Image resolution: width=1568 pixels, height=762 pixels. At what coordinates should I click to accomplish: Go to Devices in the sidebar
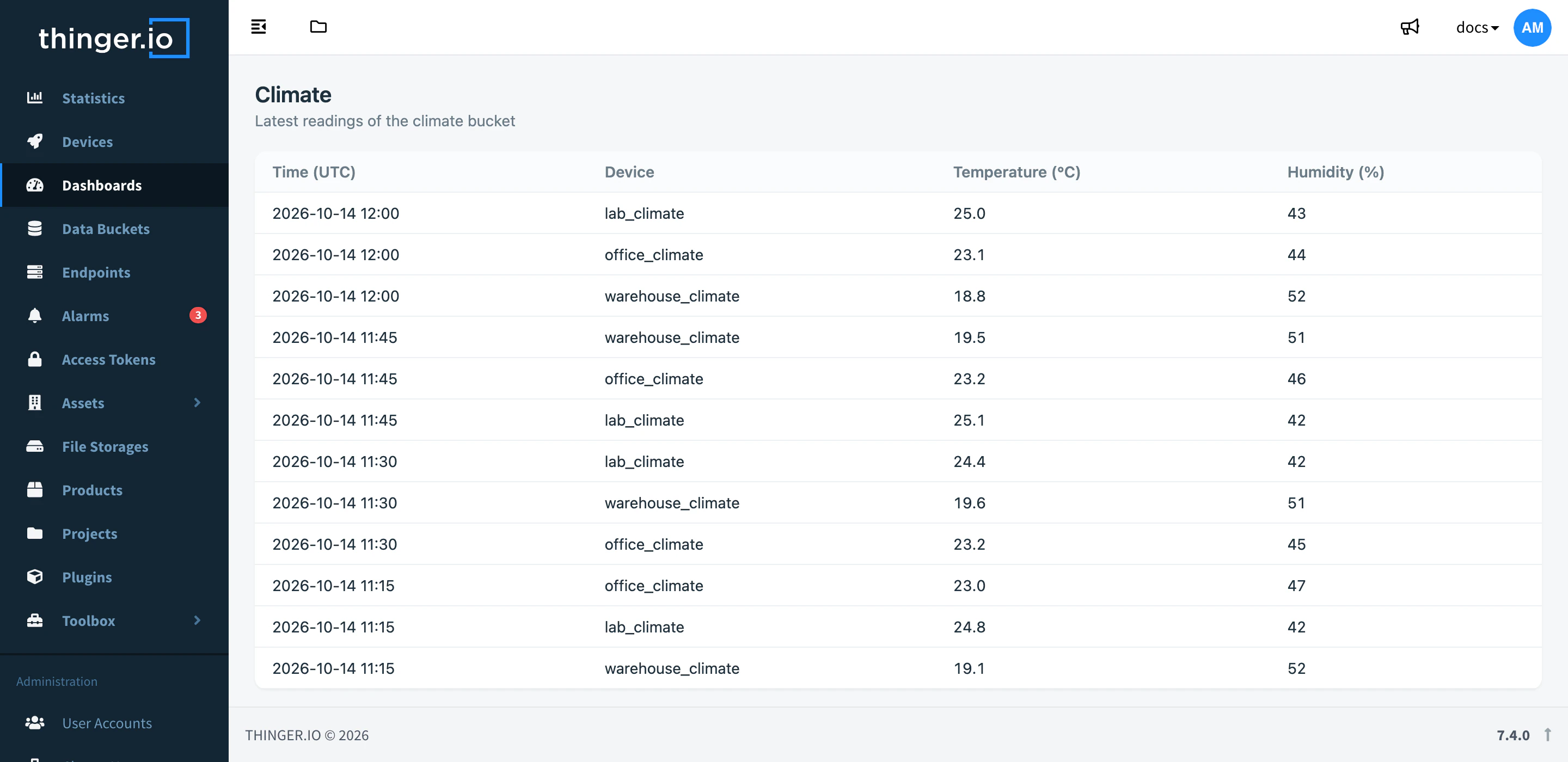(114, 142)
